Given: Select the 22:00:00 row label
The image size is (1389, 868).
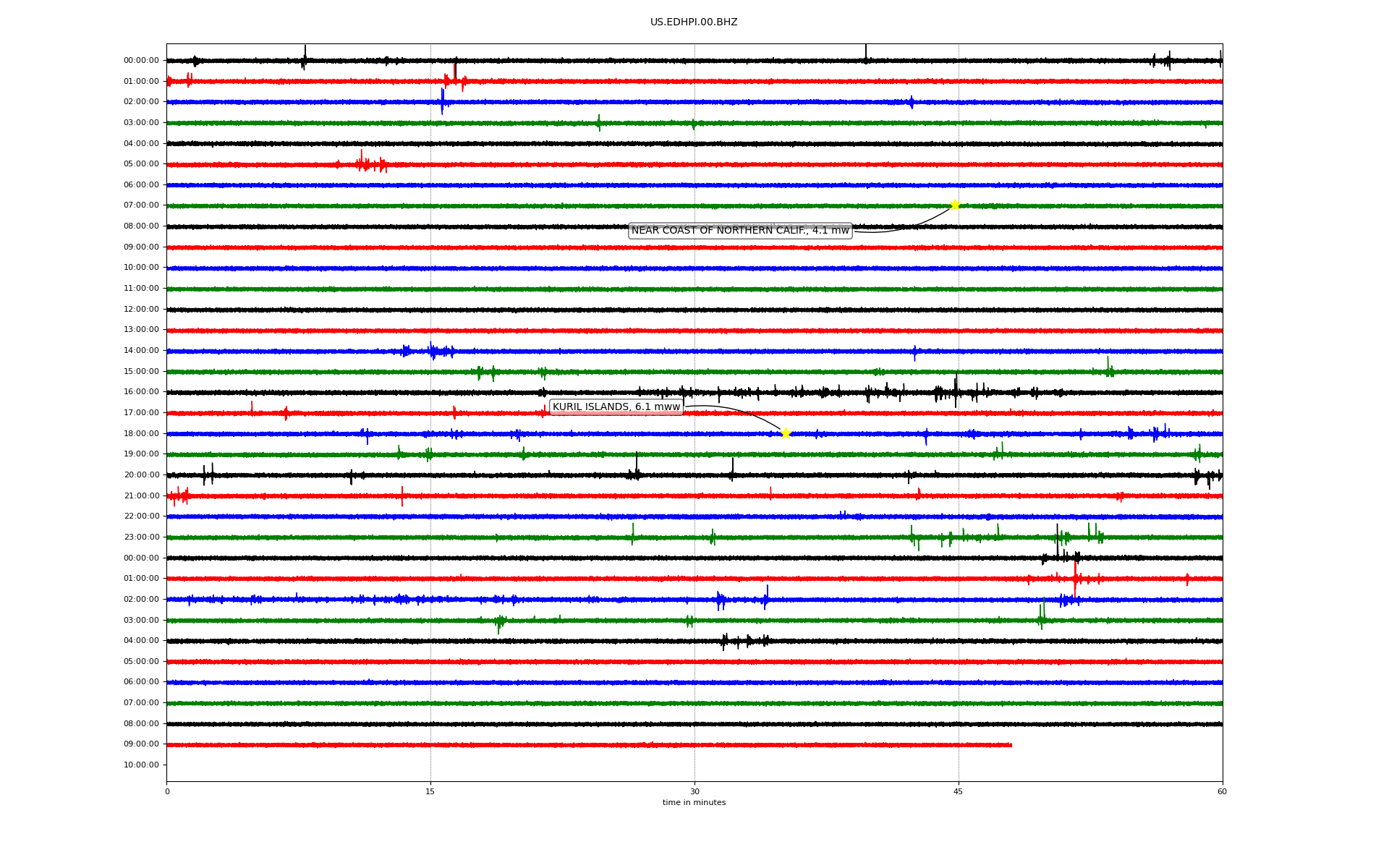Looking at the screenshot, I should pos(141,516).
